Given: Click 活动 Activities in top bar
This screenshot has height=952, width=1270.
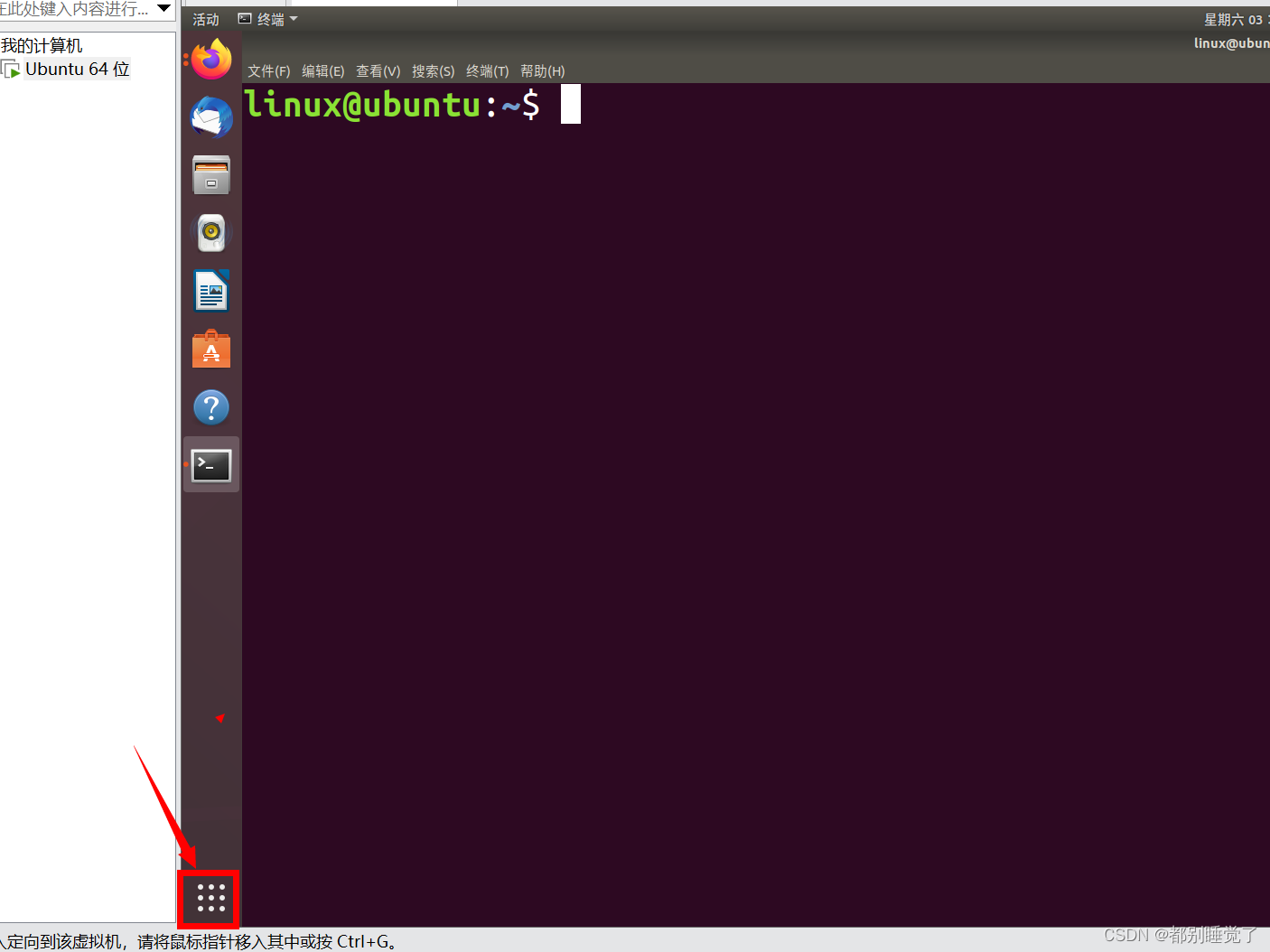Looking at the screenshot, I should [206, 20].
